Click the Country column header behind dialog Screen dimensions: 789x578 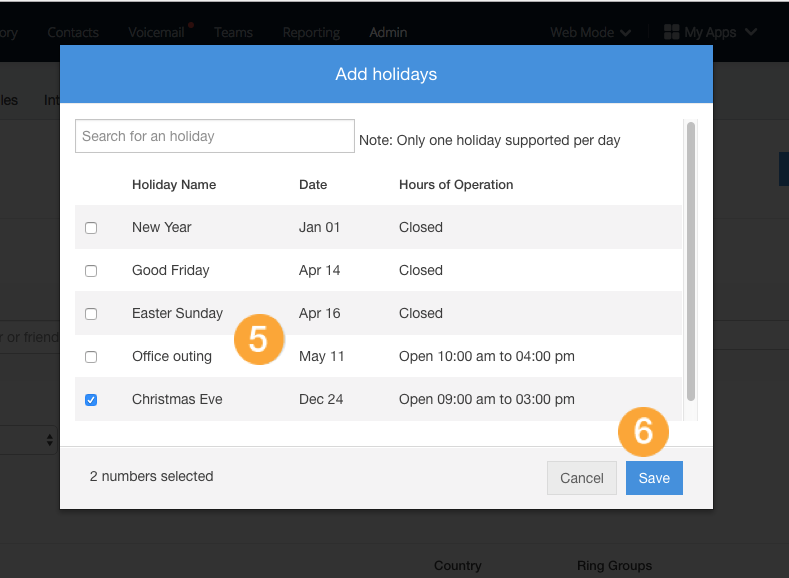457,566
